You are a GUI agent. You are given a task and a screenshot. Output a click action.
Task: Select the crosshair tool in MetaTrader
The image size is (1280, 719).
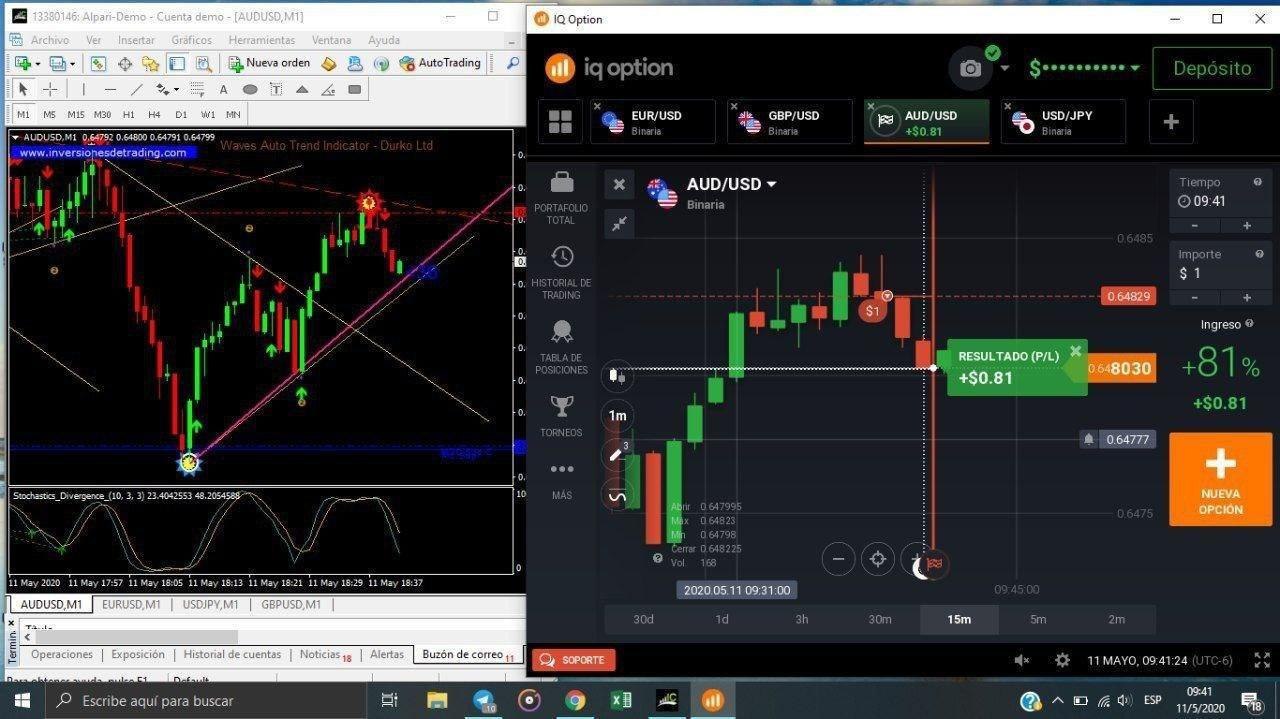[x=49, y=89]
